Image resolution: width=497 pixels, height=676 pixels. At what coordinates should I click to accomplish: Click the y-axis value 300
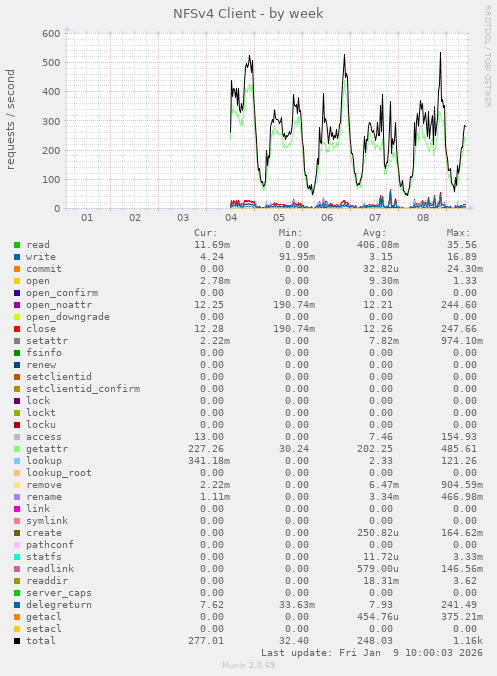[x=51, y=122]
